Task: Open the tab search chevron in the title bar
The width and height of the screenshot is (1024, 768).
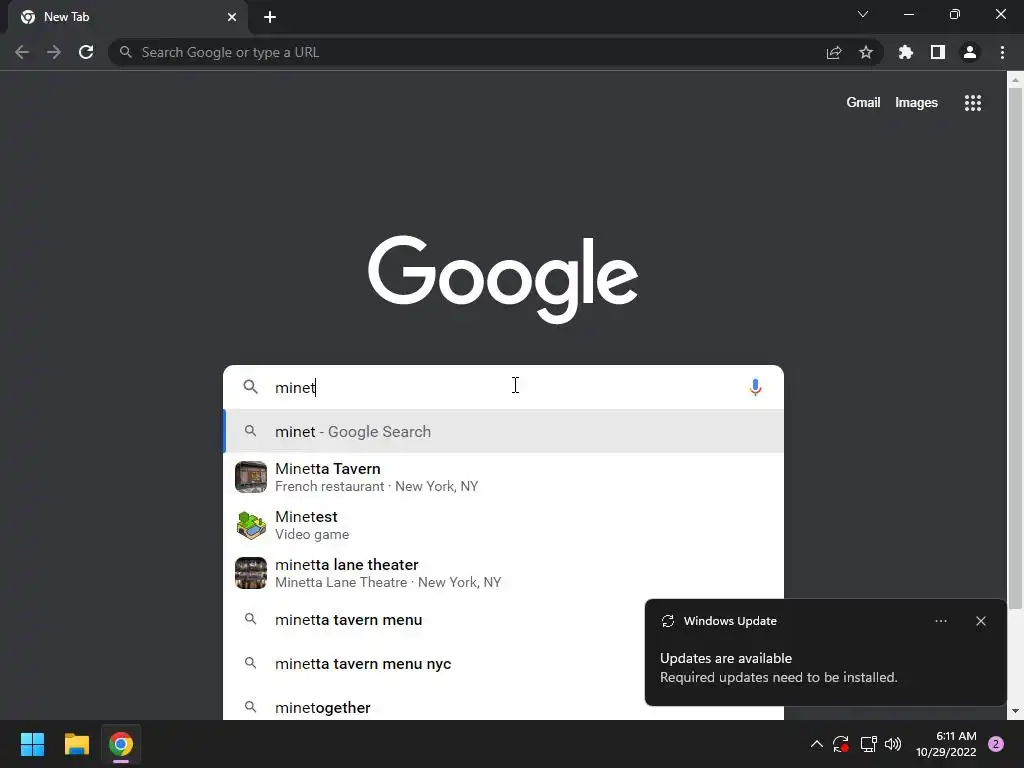Action: click(863, 14)
